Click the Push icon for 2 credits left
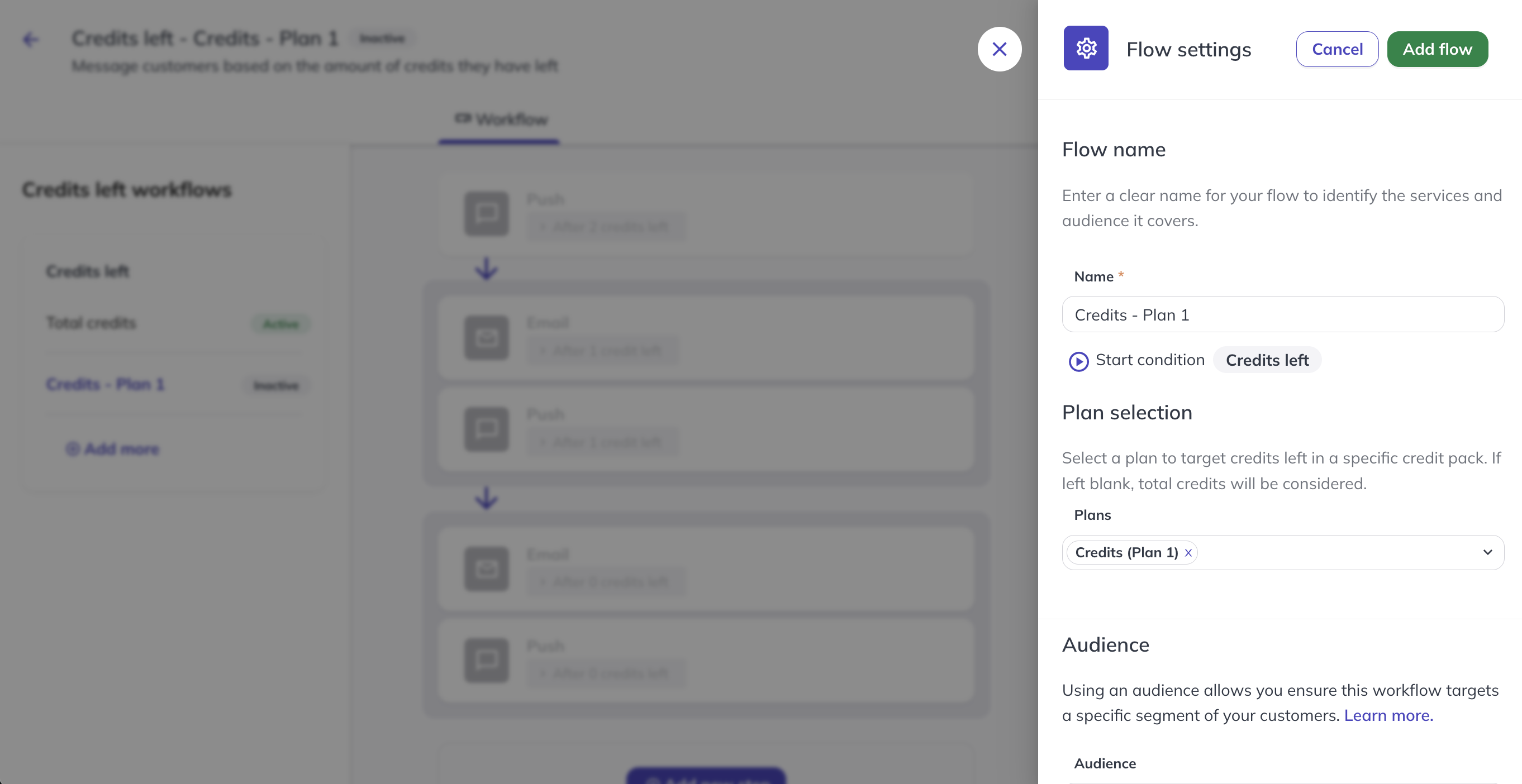 coord(486,213)
